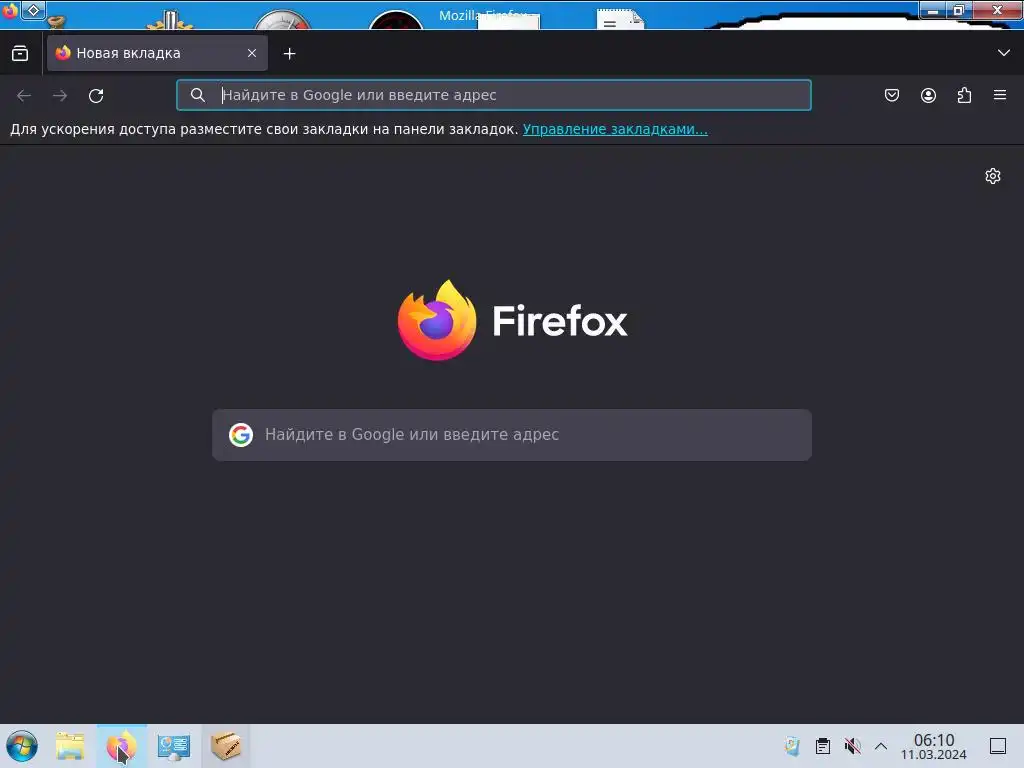
Task: Expand the list all tabs chevron
Action: coord(1004,53)
